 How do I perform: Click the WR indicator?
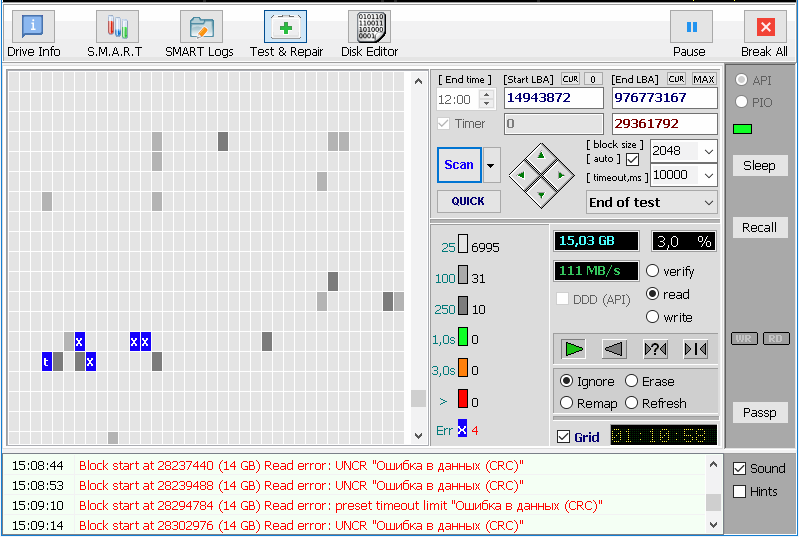744,338
